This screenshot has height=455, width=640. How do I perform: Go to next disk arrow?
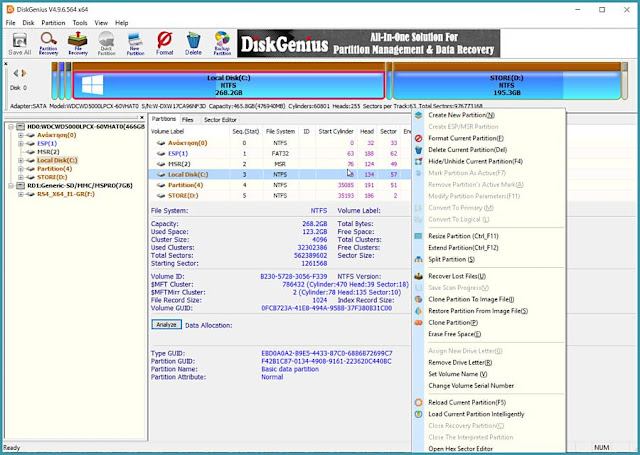[x=24, y=73]
